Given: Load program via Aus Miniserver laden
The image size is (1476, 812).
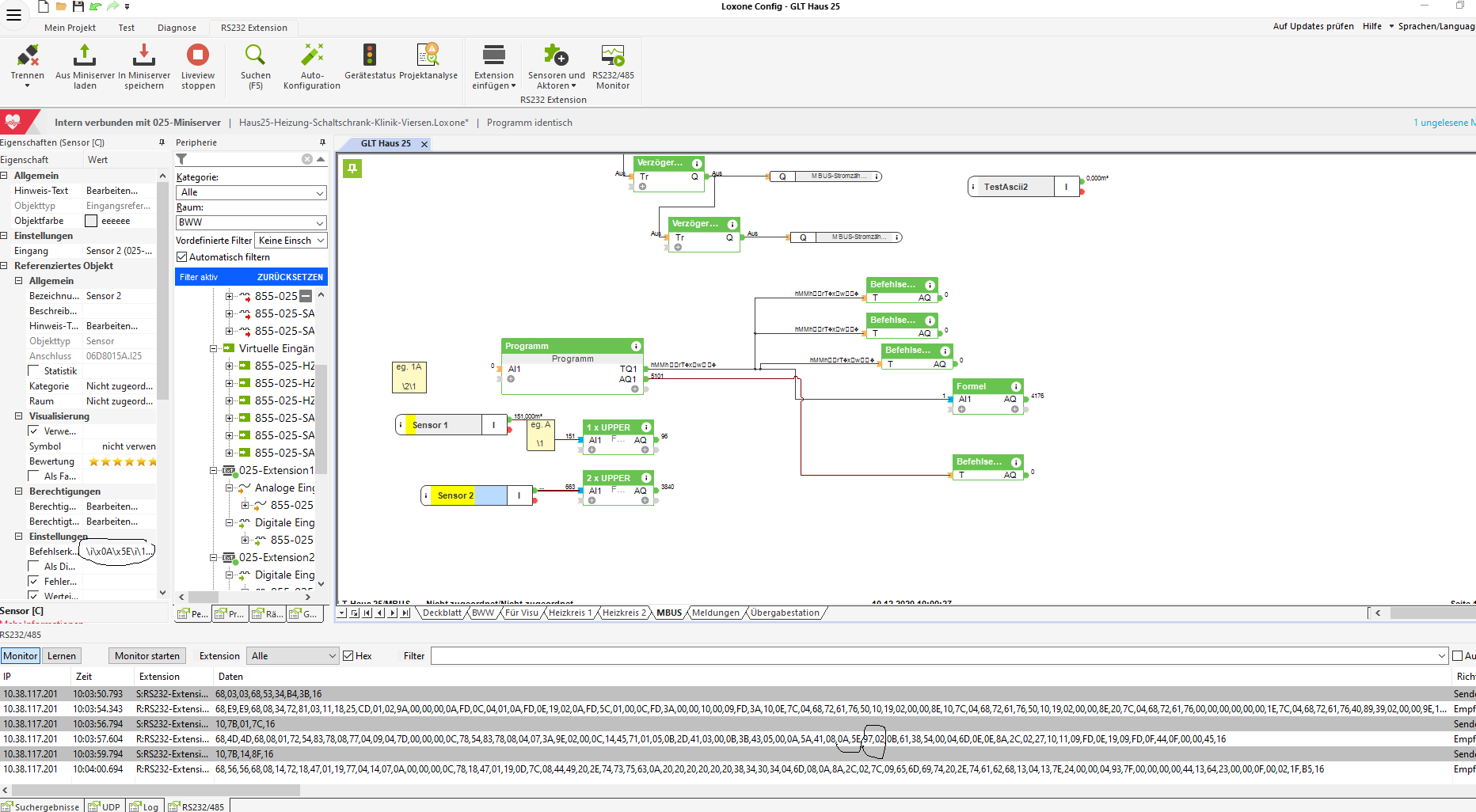Looking at the screenshot, I should (x=85, y=55).
